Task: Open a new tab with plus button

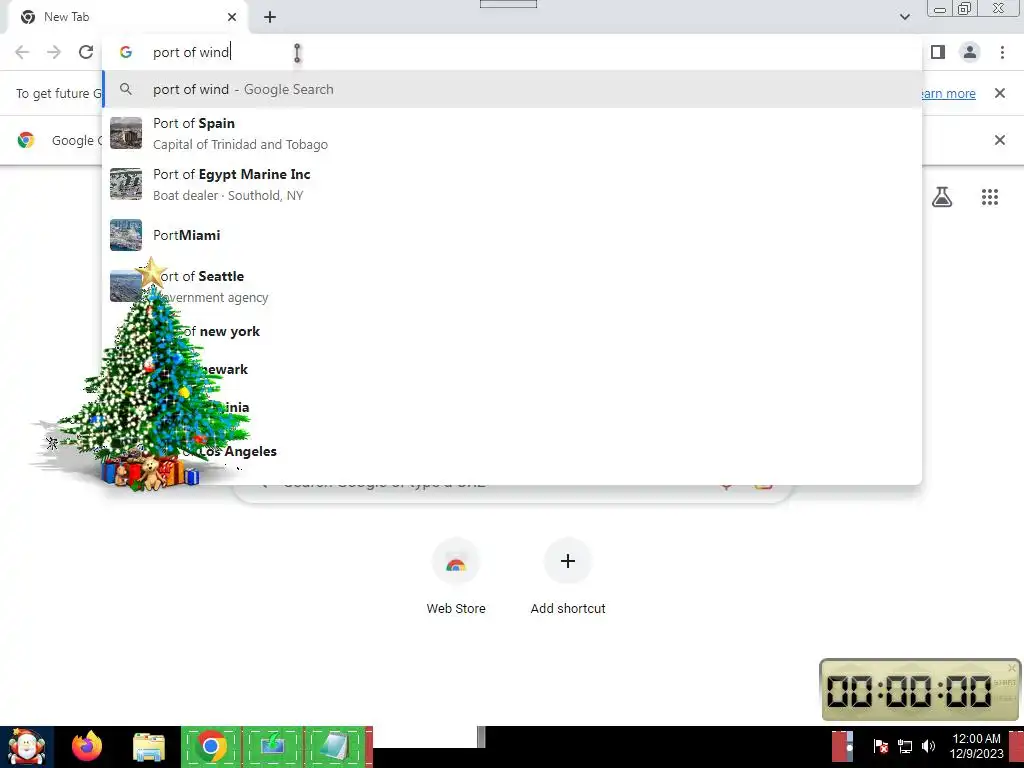Action: pos(270,17)
